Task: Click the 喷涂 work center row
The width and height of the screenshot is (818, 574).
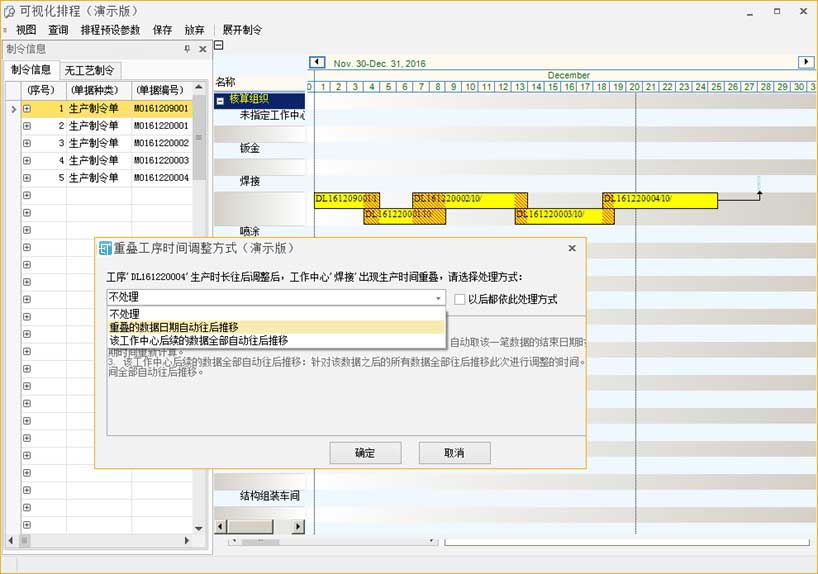Action: tap(250, 231)
